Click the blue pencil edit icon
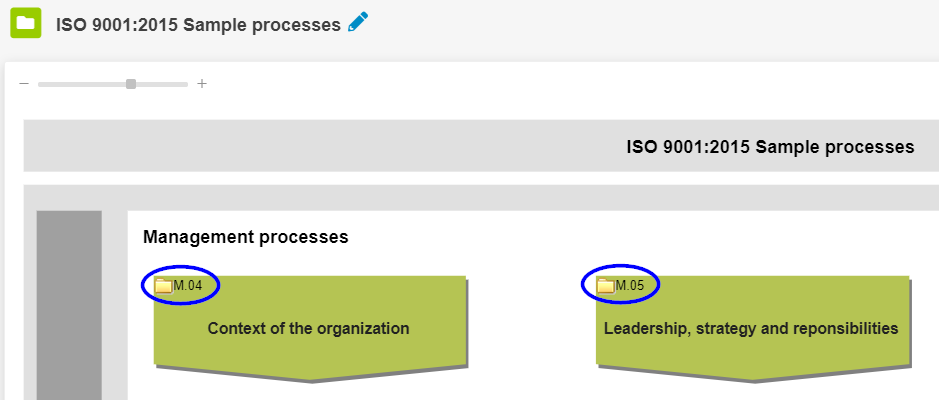 tap(358, 23)
